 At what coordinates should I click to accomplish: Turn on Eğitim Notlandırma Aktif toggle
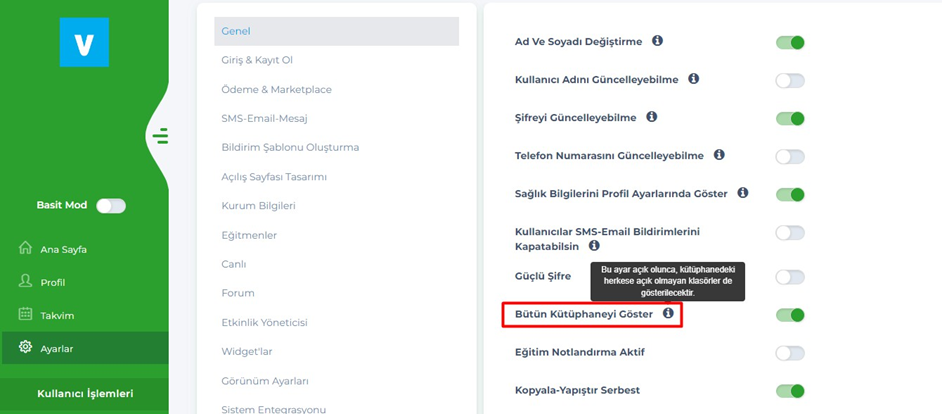point(790,353)
